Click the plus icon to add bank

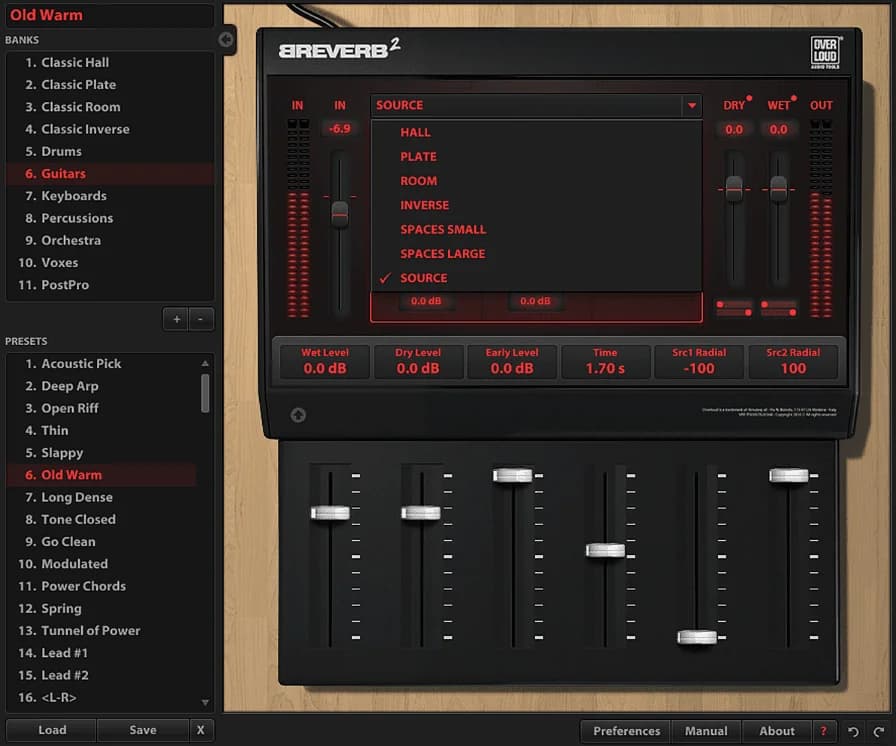pos(177,319)
